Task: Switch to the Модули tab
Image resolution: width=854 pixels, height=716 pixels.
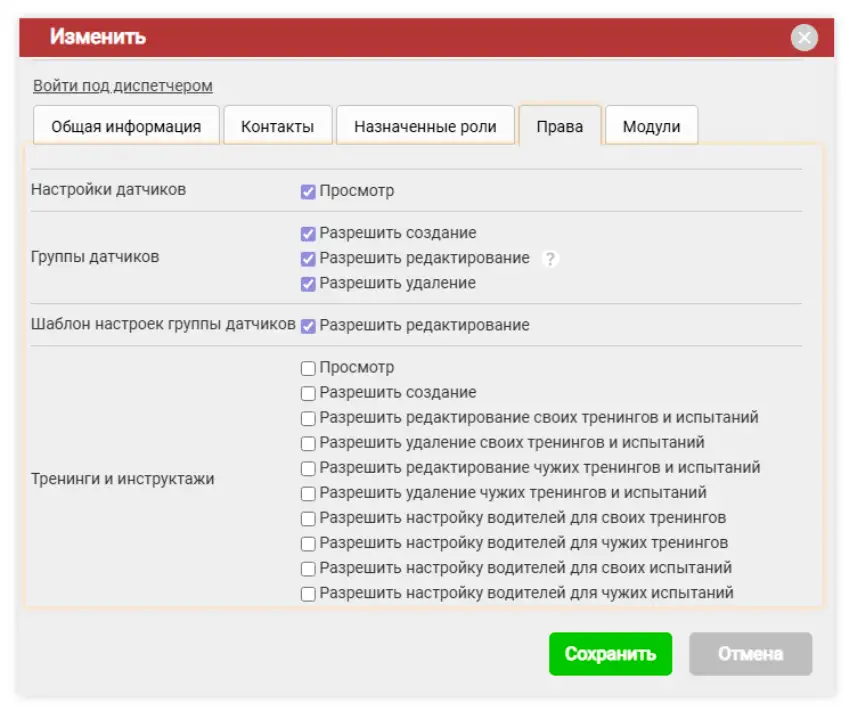Action: 651,125
